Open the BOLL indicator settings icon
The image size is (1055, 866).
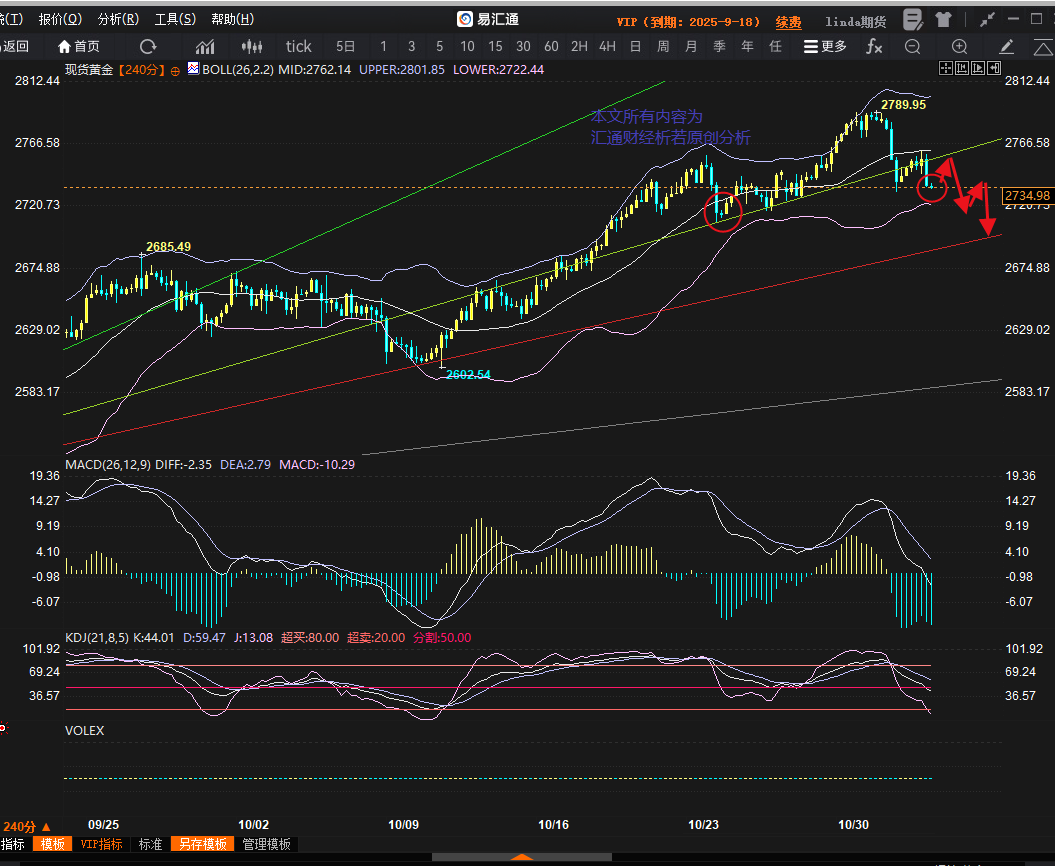193,69
